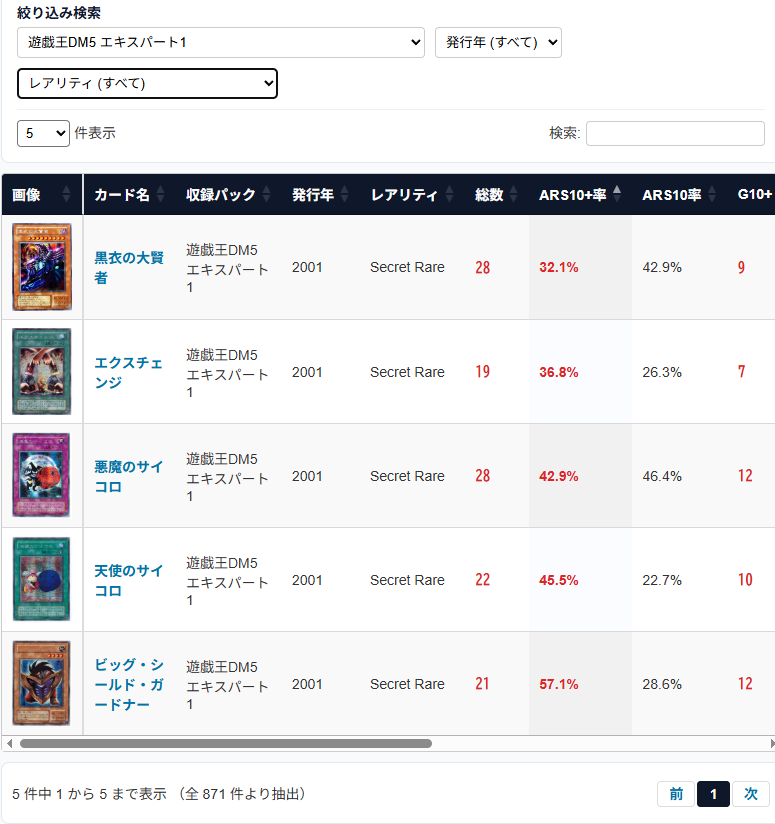Open the エクスチェンジ card link
This screenshot has height=824, width=775.
[129, 373]
